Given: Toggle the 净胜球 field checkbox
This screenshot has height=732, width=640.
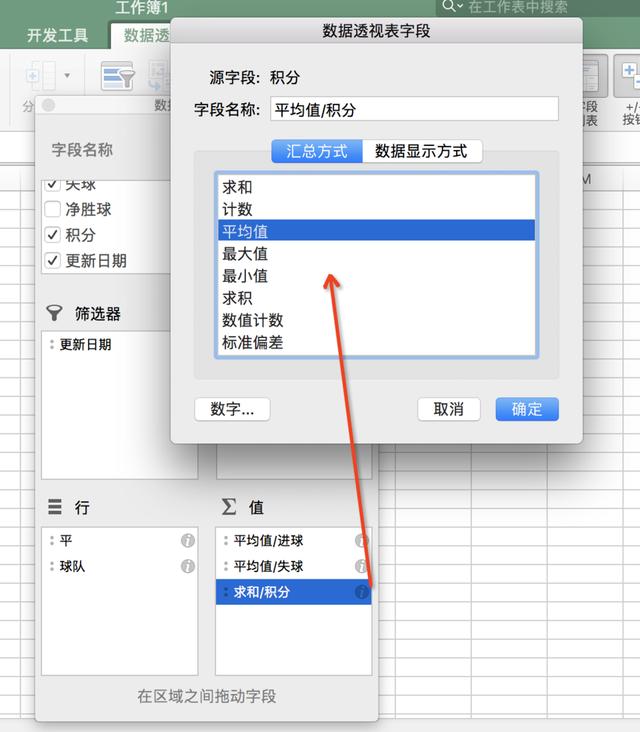Looking at the screenshot, I should [52, 209].
